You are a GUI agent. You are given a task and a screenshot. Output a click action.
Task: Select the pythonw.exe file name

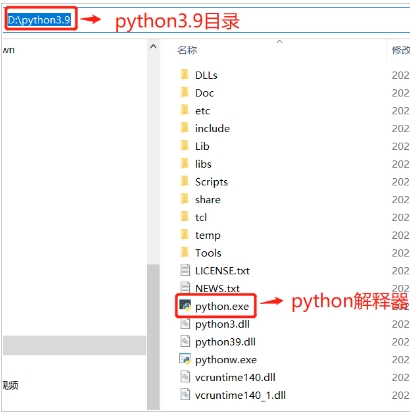tap(226, 360)
